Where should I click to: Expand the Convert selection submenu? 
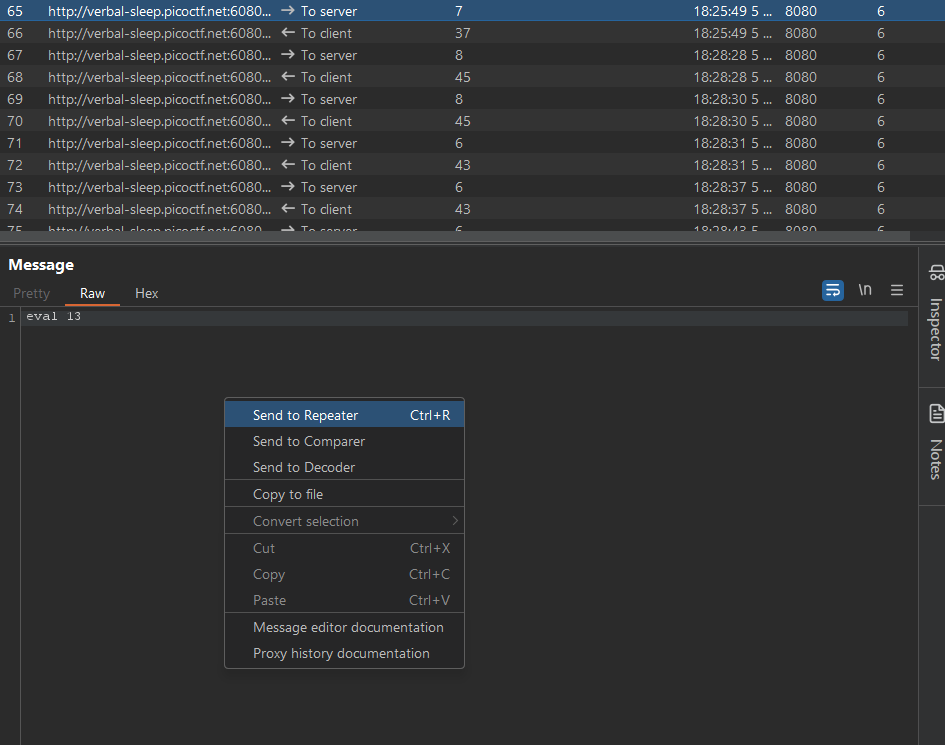(344, 521)
